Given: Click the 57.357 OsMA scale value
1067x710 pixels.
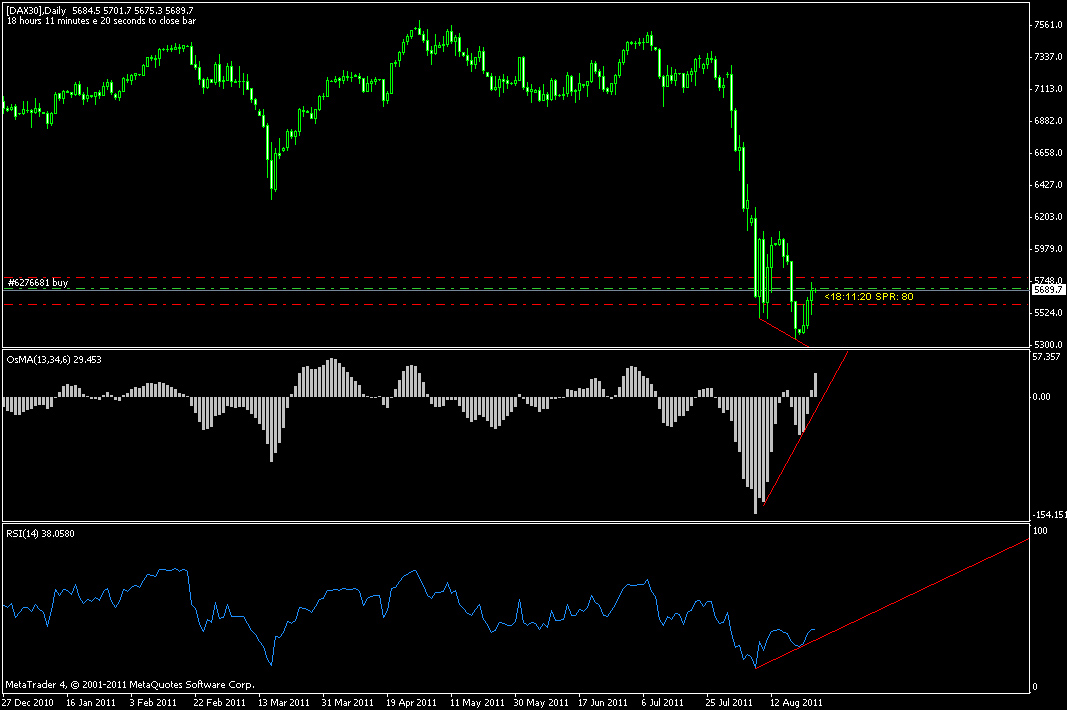Looking at the screenshot, I should pyautogui.click(x=1047, y=357).
